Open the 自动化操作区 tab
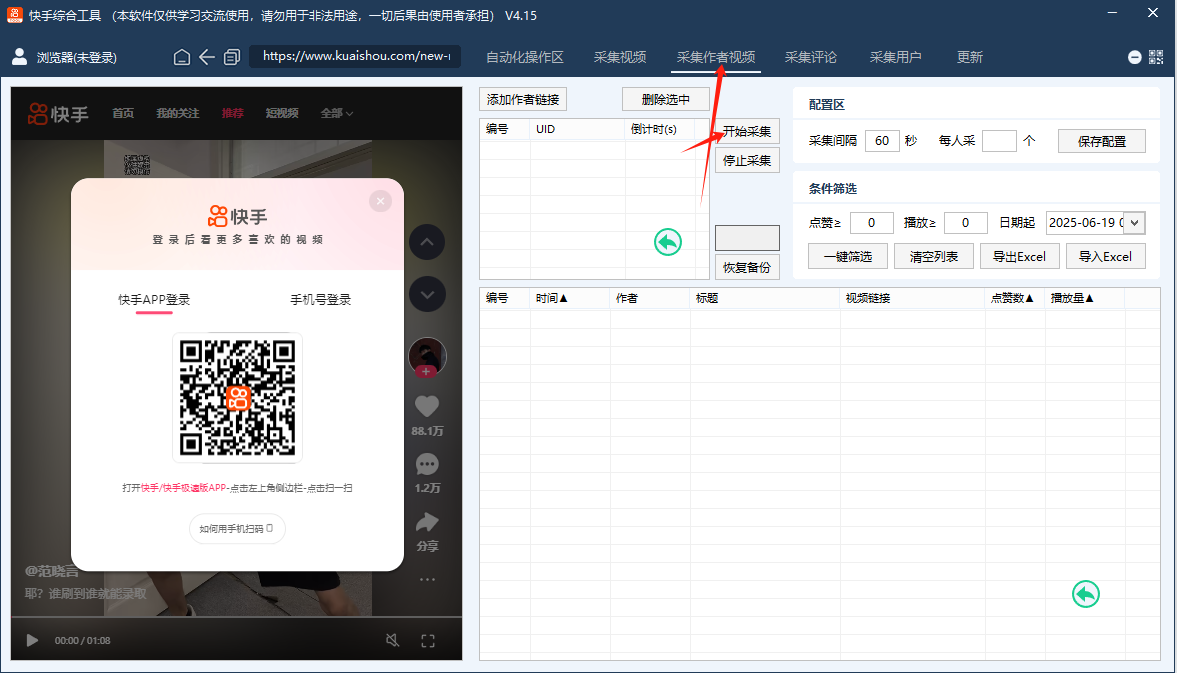 tap(525, 57)
